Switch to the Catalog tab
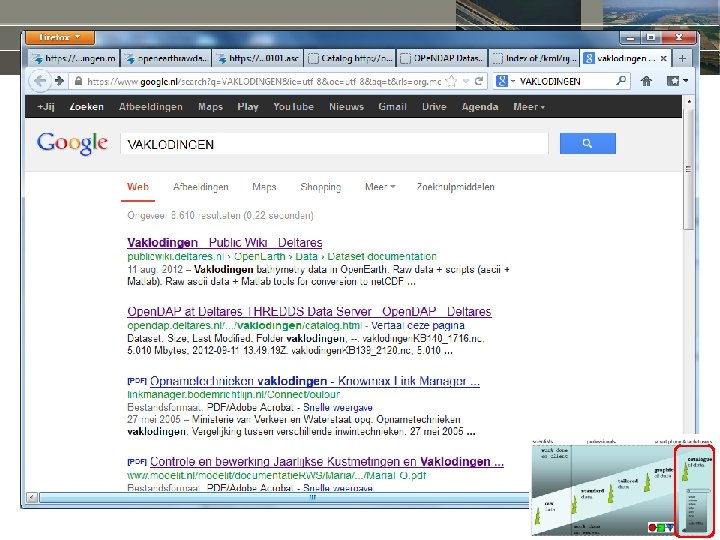The height and width of the screenshot is (540, 720). click(x=350, y=58)
